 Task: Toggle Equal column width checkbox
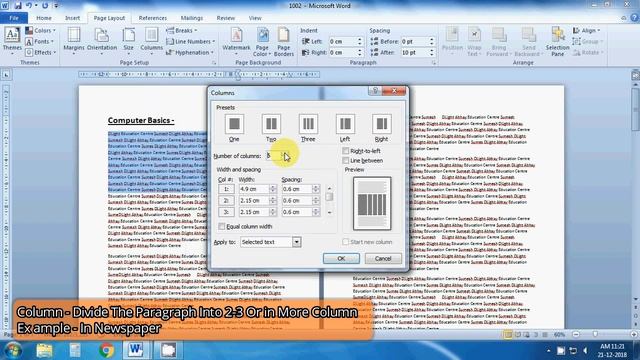coord(222,226)
